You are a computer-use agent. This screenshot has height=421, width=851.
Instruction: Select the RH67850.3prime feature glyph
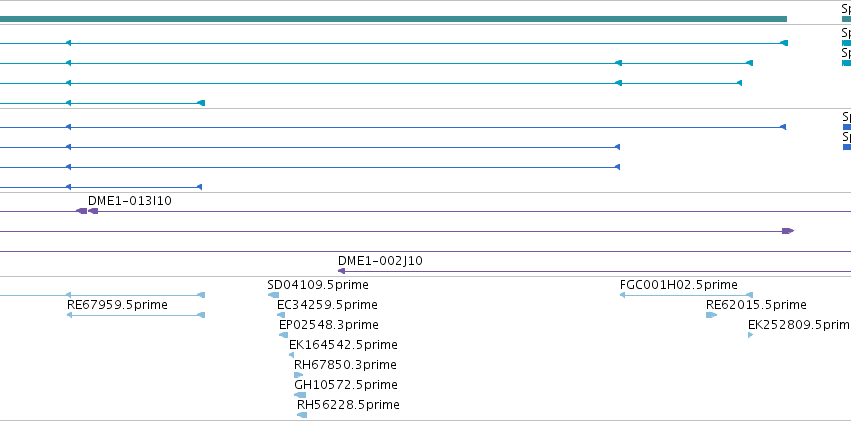click(x=299, y=375)
